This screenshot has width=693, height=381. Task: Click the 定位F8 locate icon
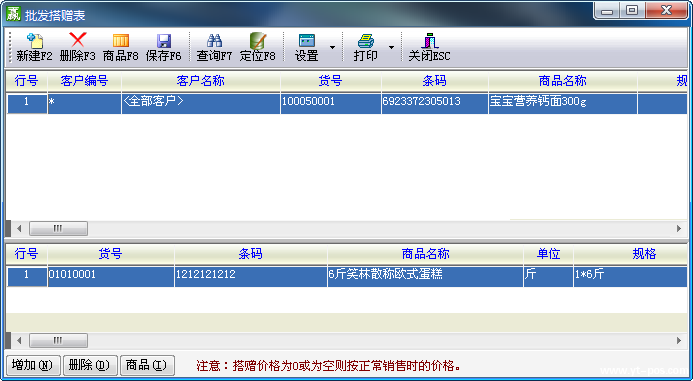(258, 41)
